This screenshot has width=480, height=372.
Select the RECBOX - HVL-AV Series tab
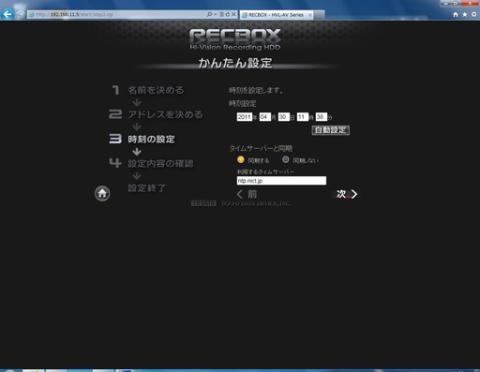(275, 15)
